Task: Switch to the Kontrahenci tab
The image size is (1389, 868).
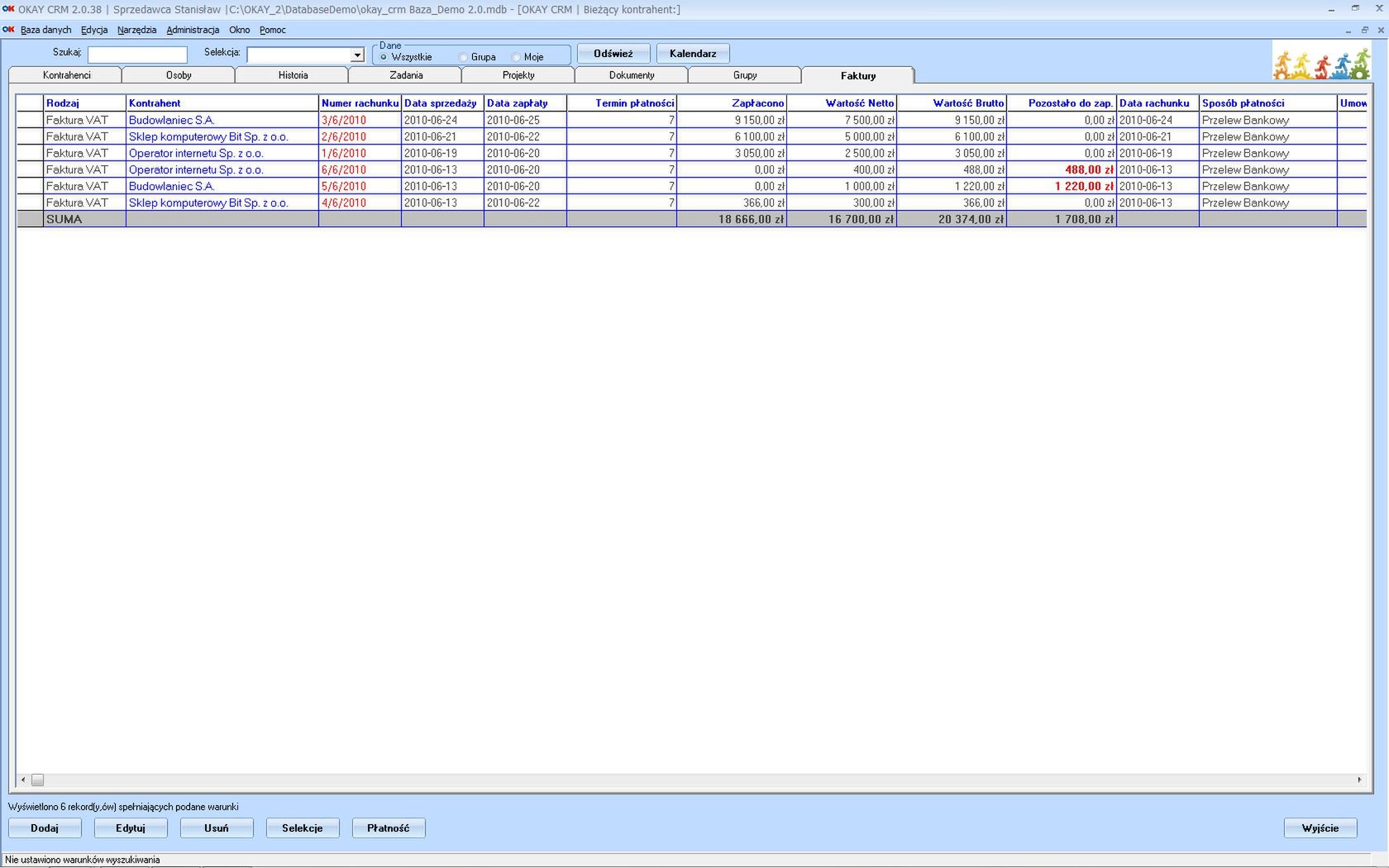Action: [66, 75]
